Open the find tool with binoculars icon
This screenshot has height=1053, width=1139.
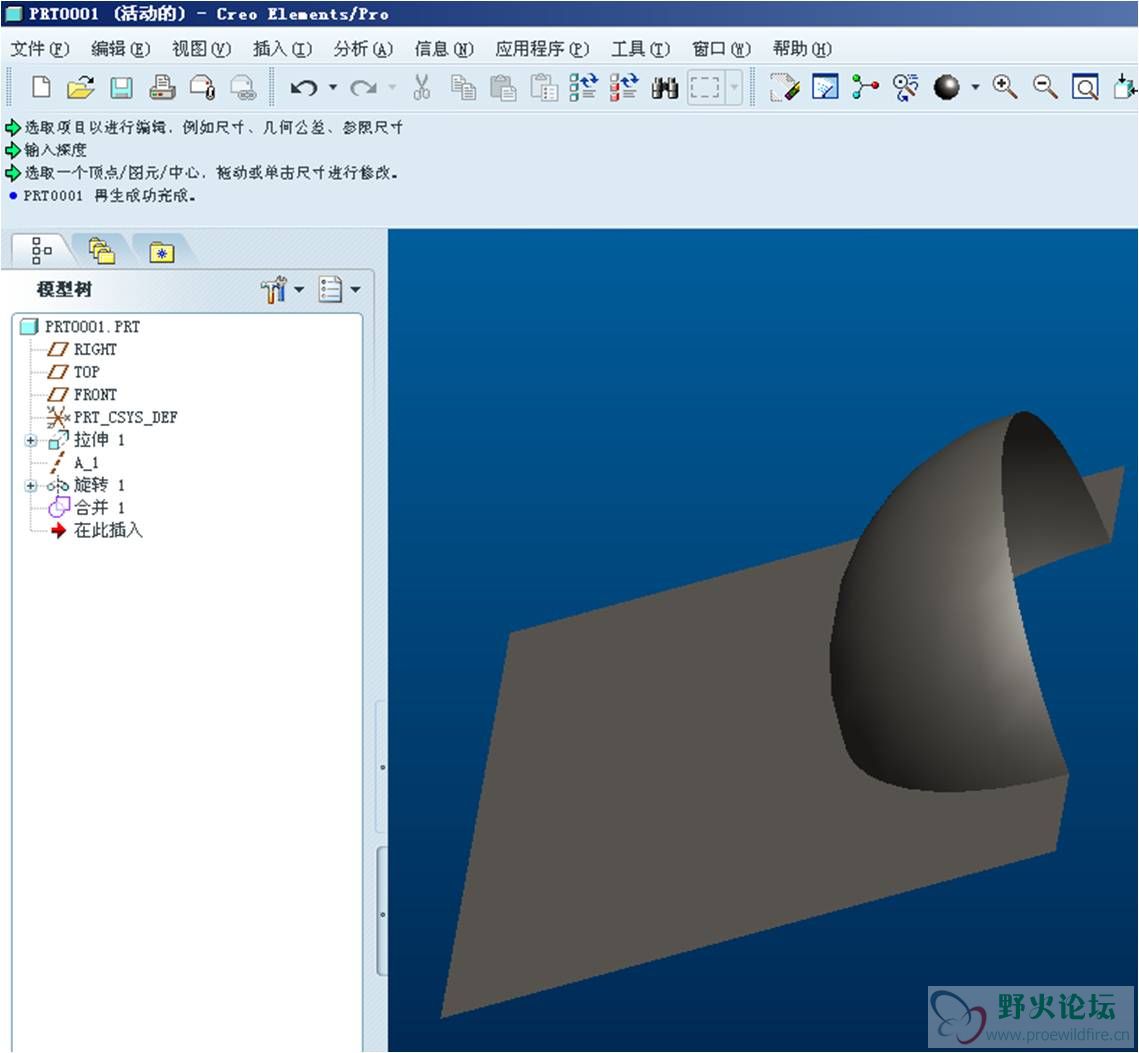pyautogui.click(x=665, y=88)
